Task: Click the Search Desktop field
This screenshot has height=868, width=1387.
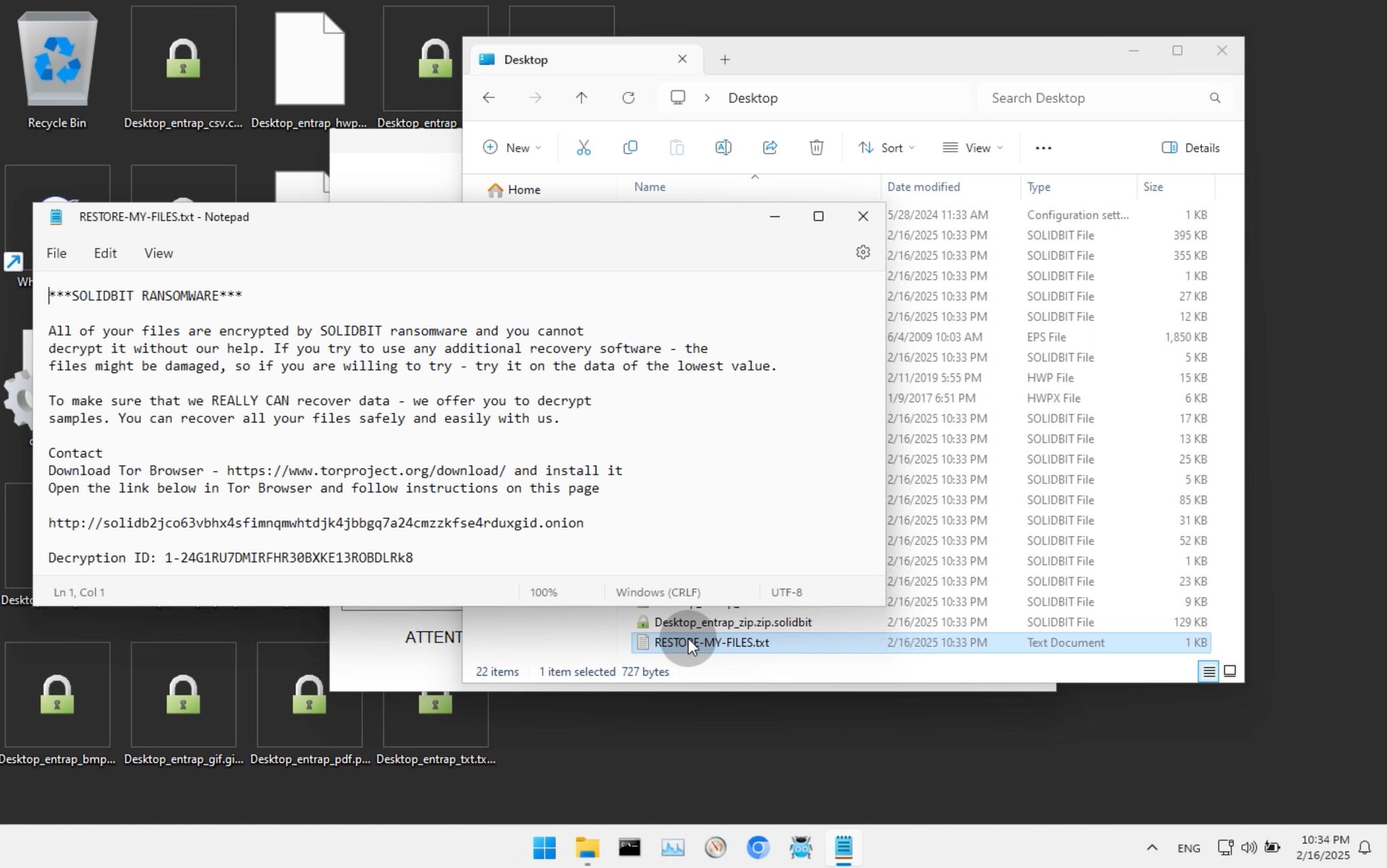Action: click(1105, 98)
